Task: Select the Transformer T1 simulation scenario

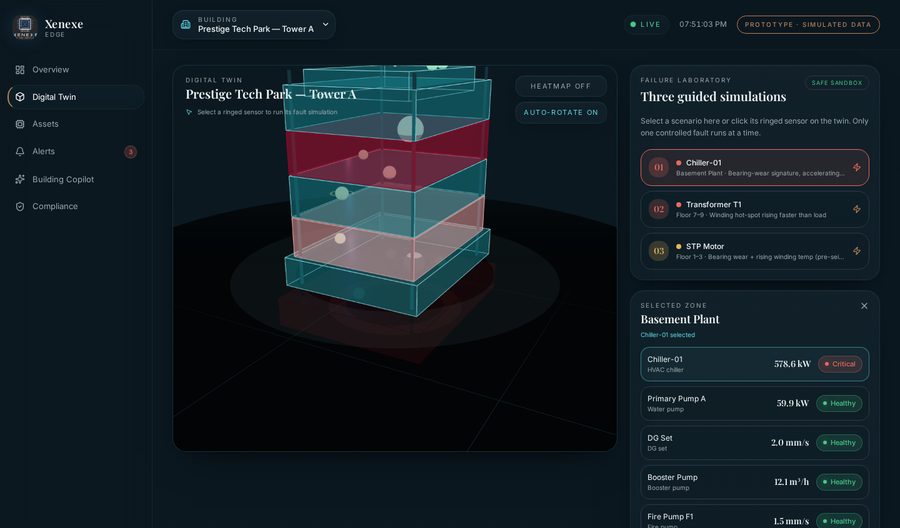Action: click(x=755, y=209)
